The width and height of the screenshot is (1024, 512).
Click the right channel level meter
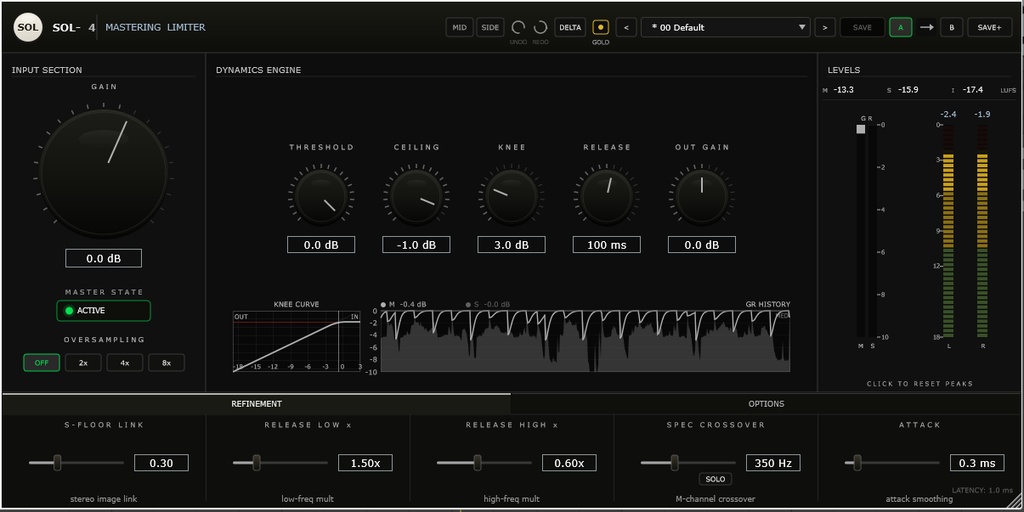point(982,231)
